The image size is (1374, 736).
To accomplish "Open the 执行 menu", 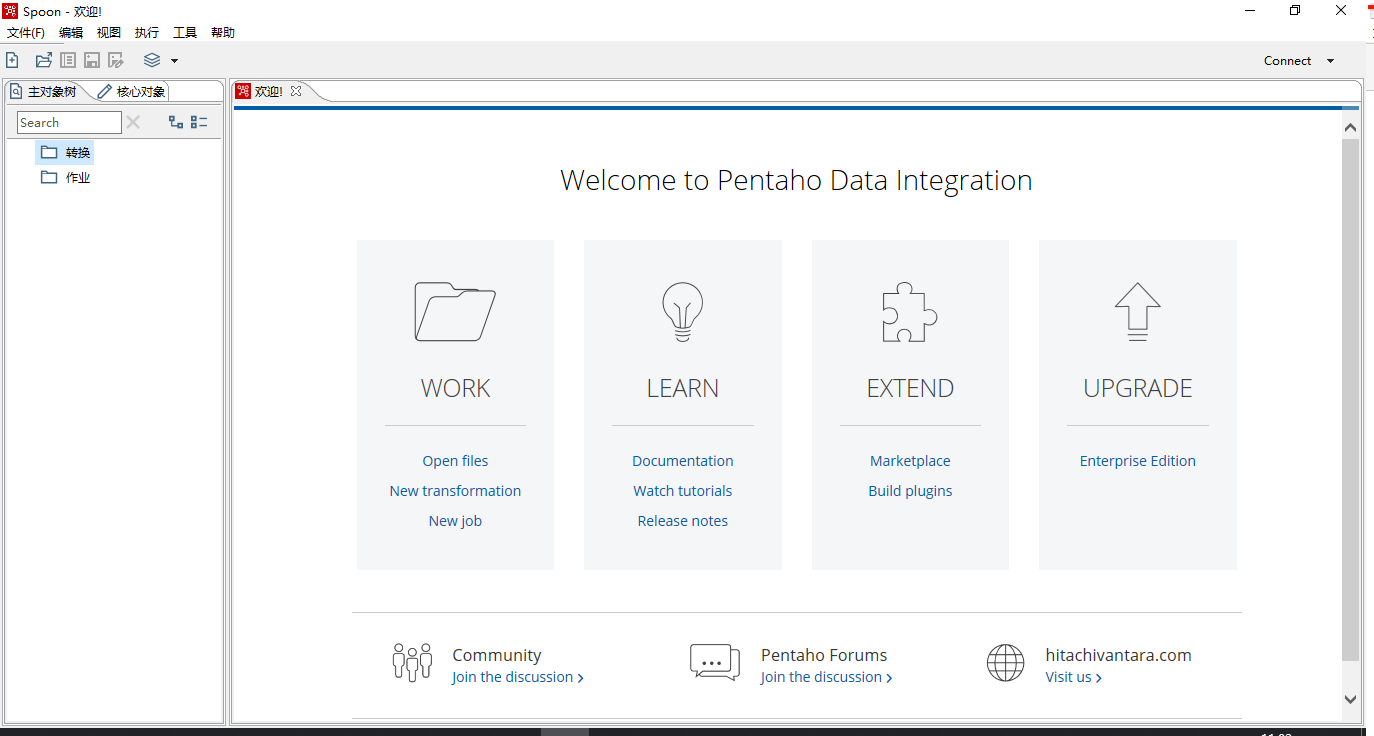I will (x=147, y=33).
